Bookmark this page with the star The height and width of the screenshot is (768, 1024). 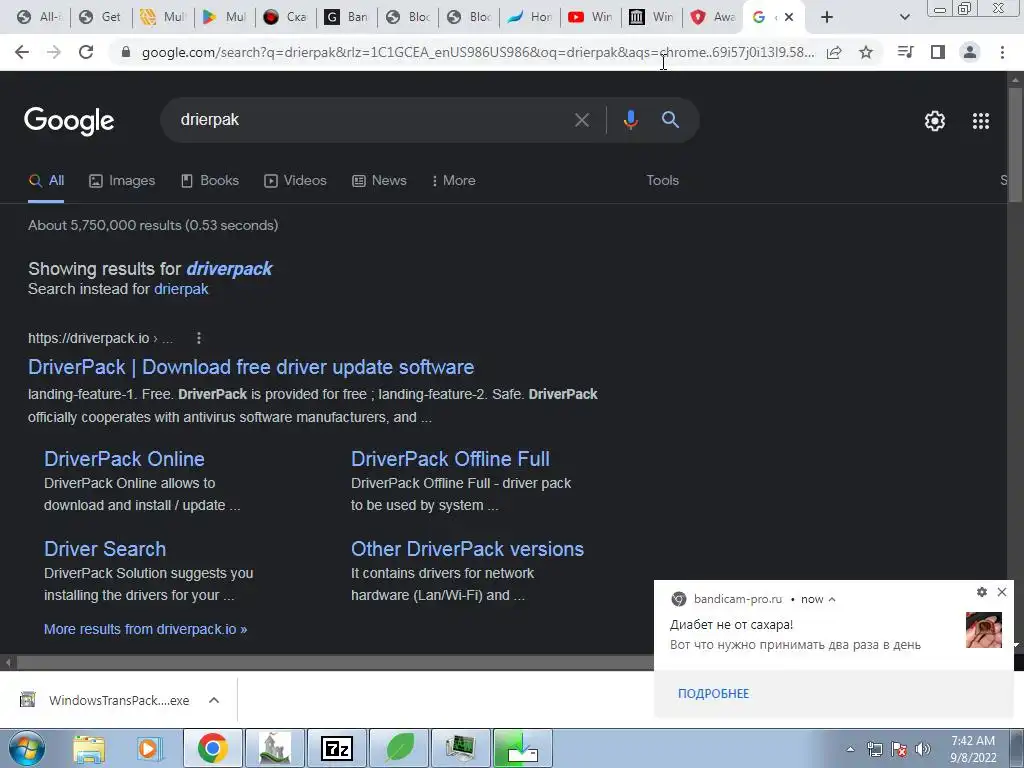click(866, 52)
